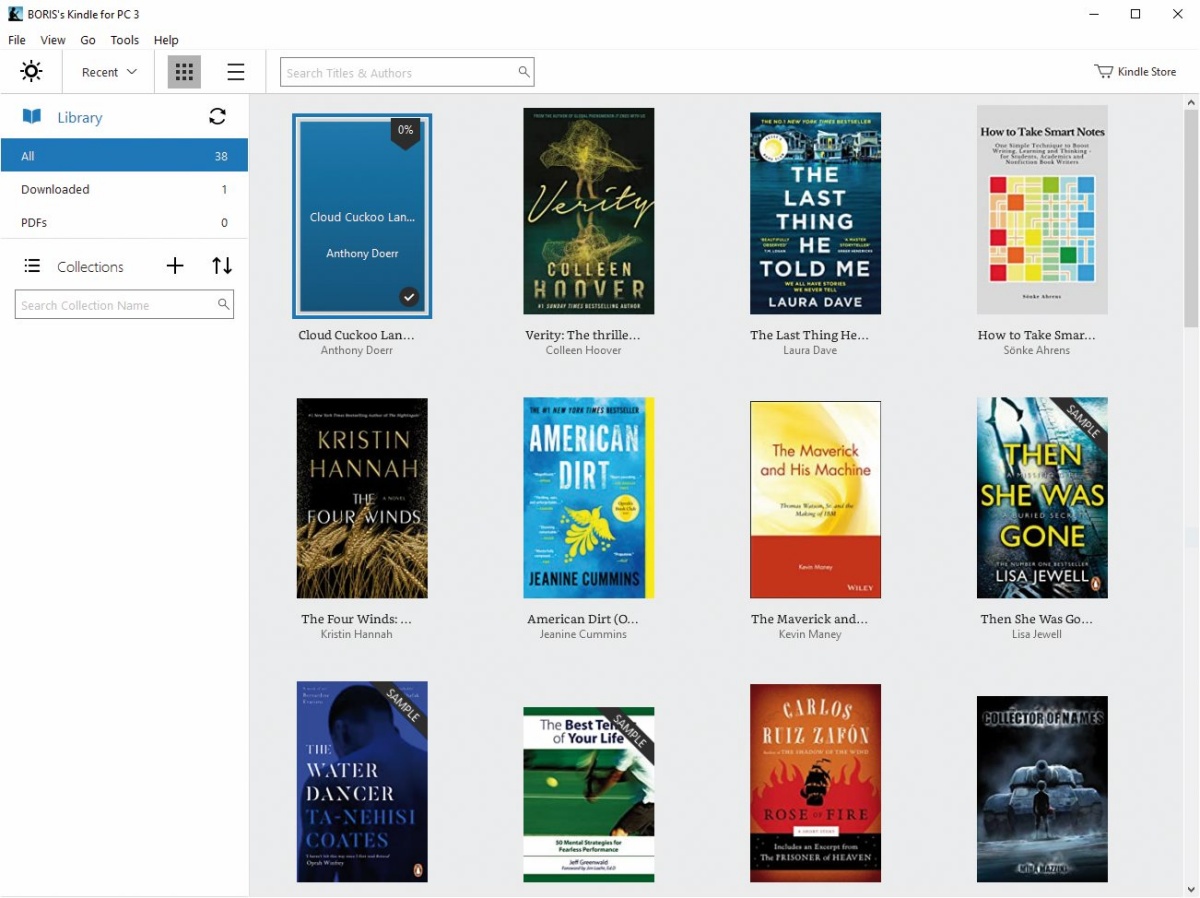This screenshot has width=1200, height=898.
Task: Open the Verity book cover
Action: coord(589,211)
